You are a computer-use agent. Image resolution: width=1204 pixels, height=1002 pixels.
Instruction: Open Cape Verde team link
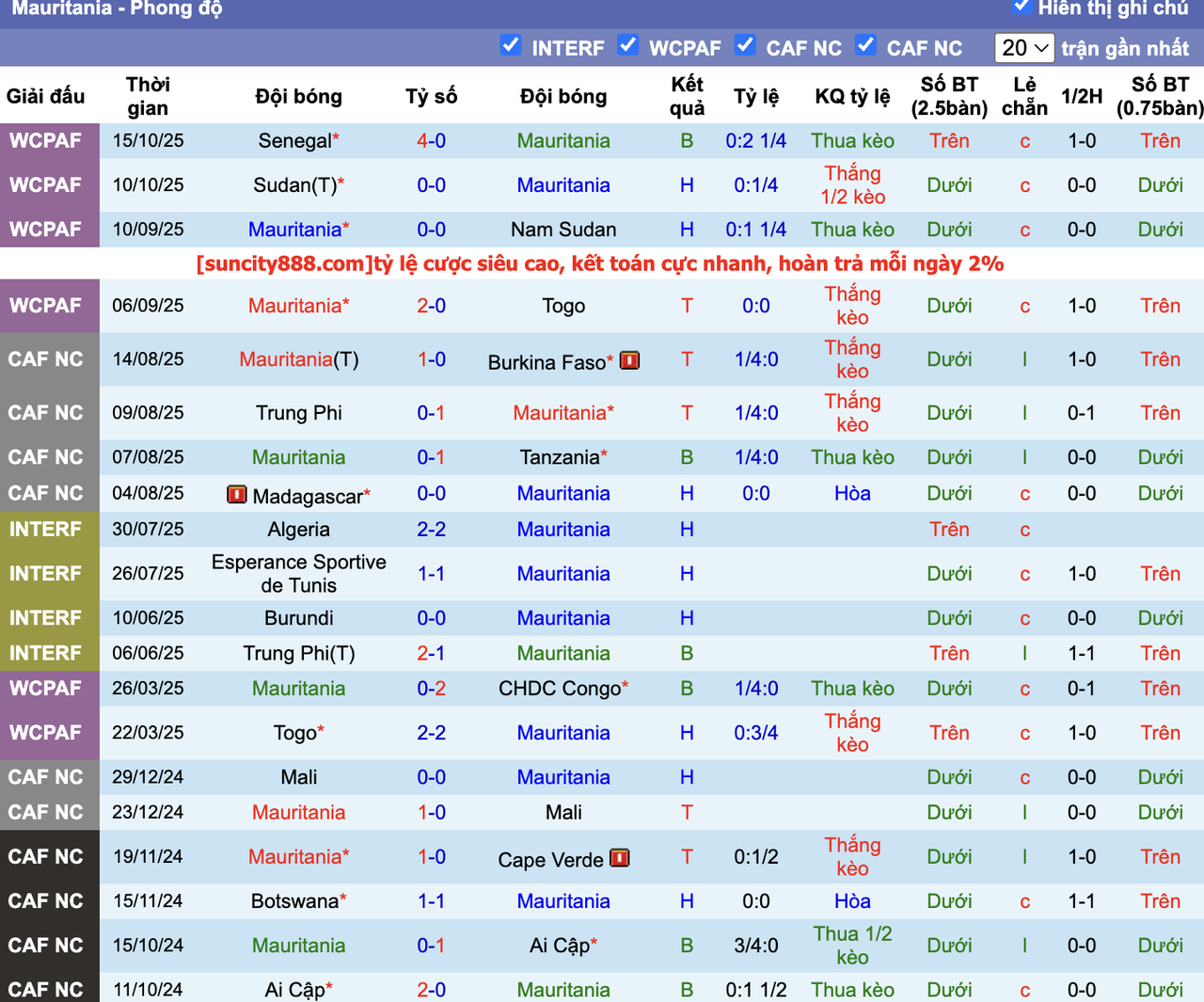(550, 860)
